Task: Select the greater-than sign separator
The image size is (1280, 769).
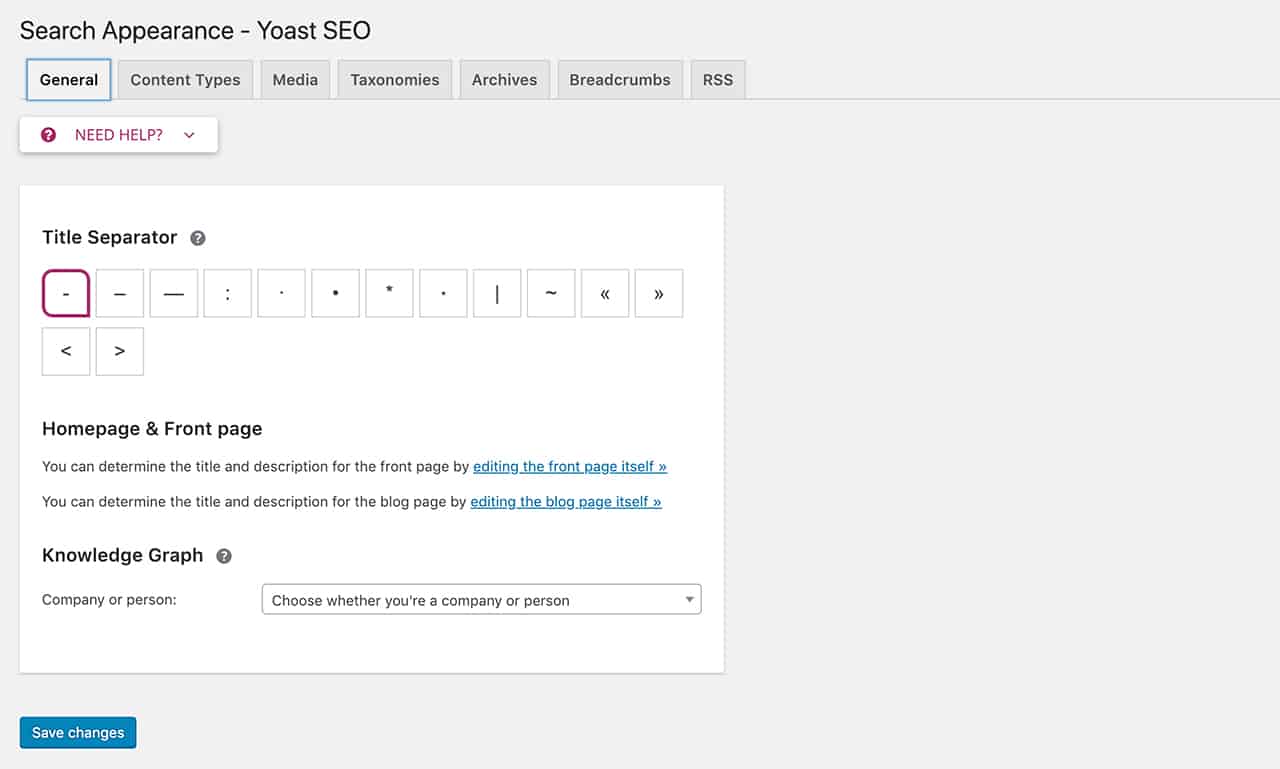Action: pos(120,351)
